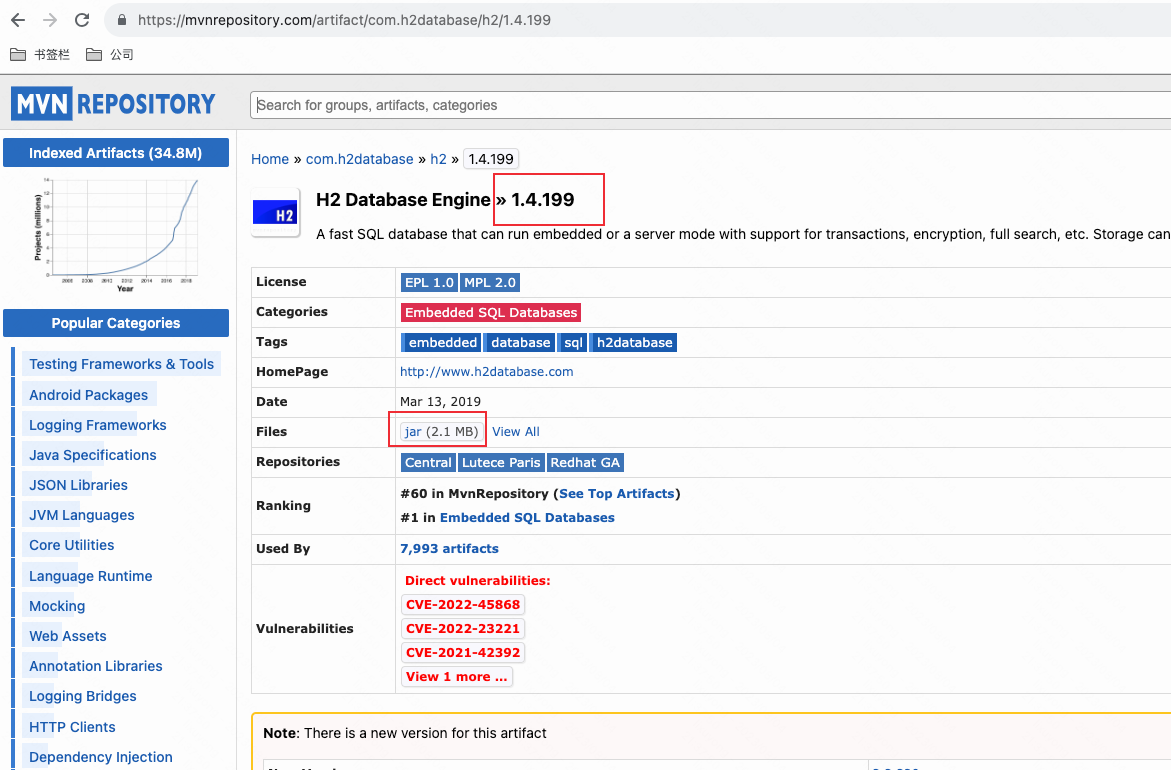Select the database tag

click(521, 343)
